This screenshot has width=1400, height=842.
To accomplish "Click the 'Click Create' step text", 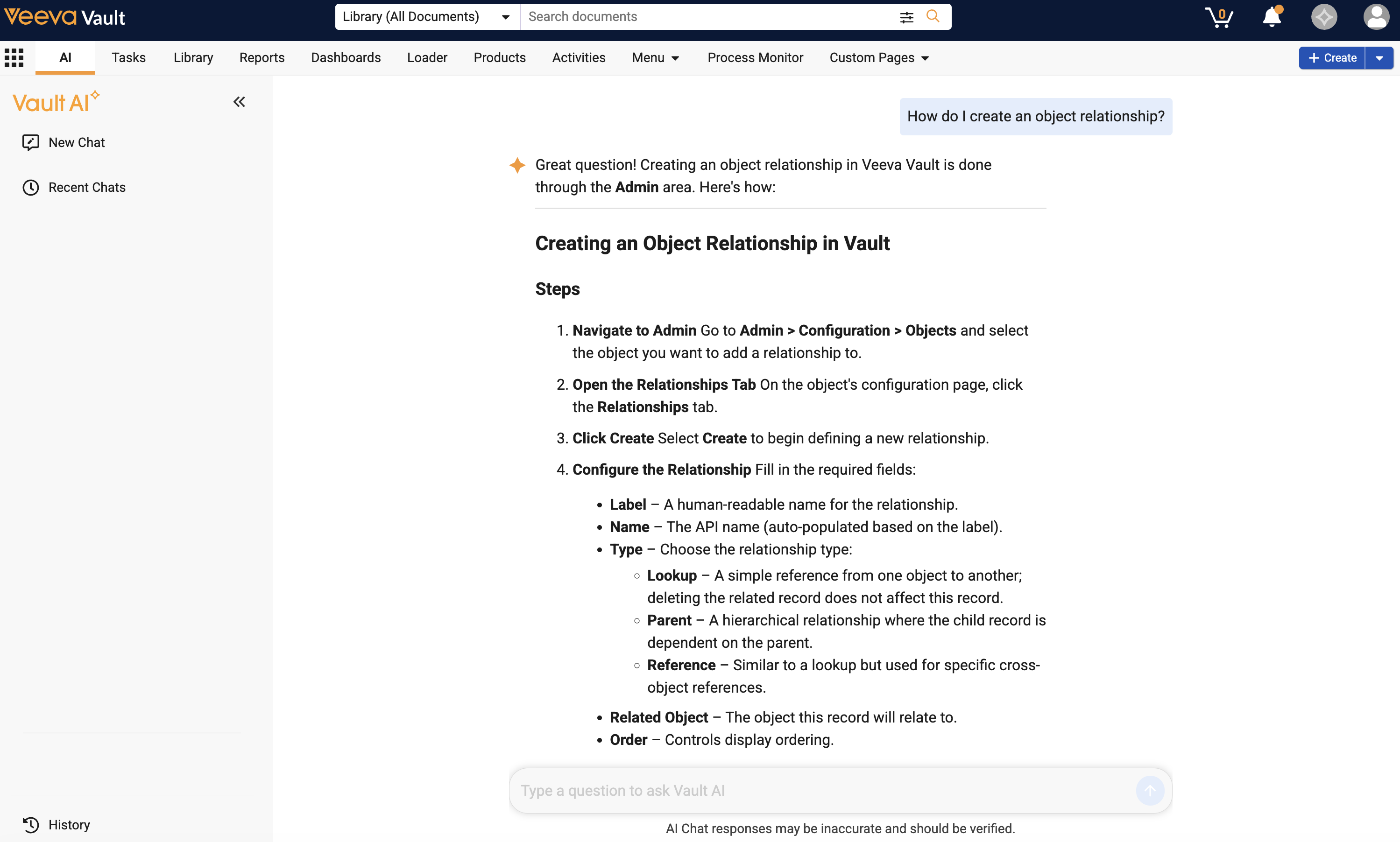I will 613,438.
